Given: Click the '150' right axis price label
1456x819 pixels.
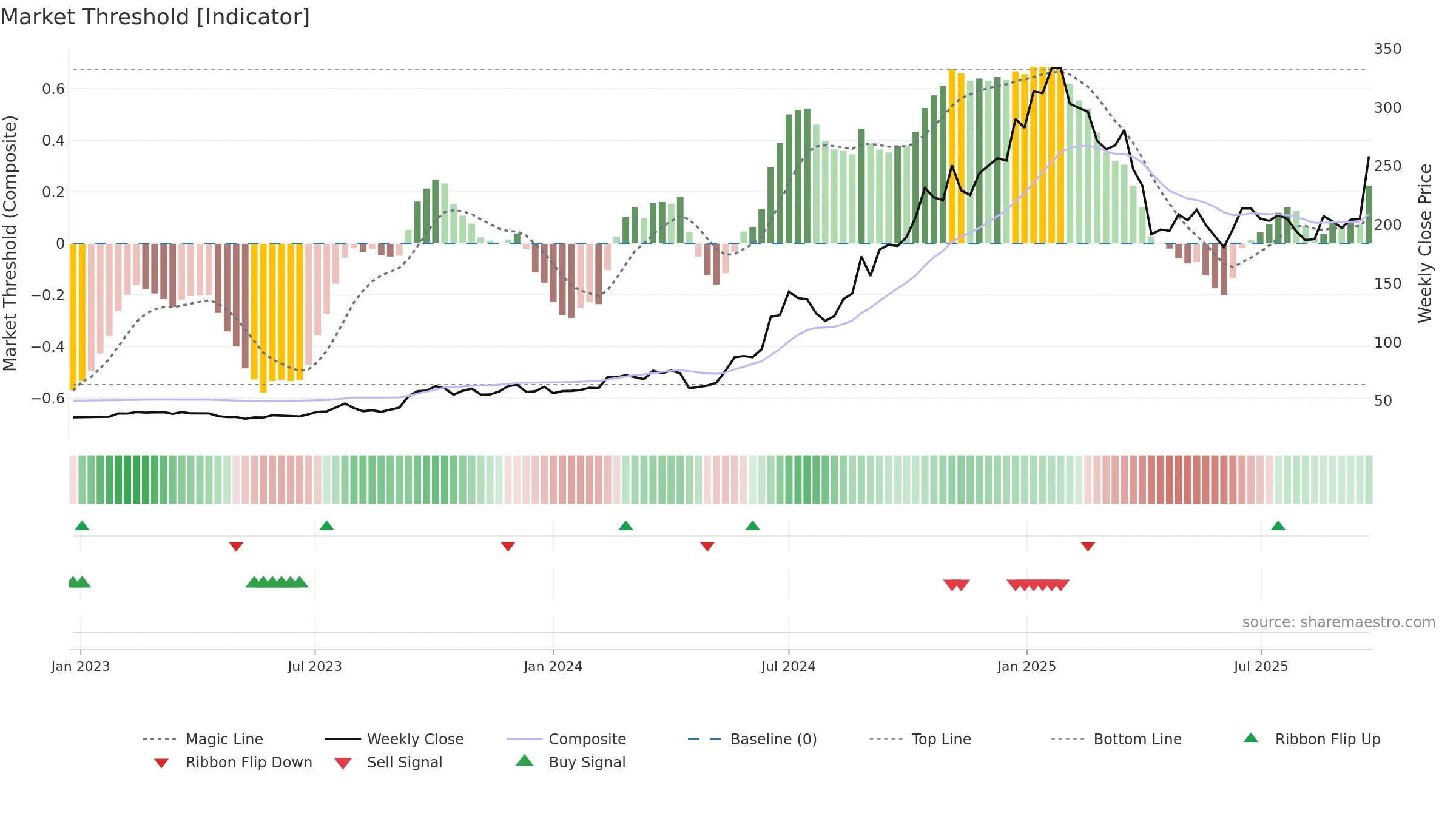Looking at the screenshot, I should pyautogui.click(x=1388, y=284).
